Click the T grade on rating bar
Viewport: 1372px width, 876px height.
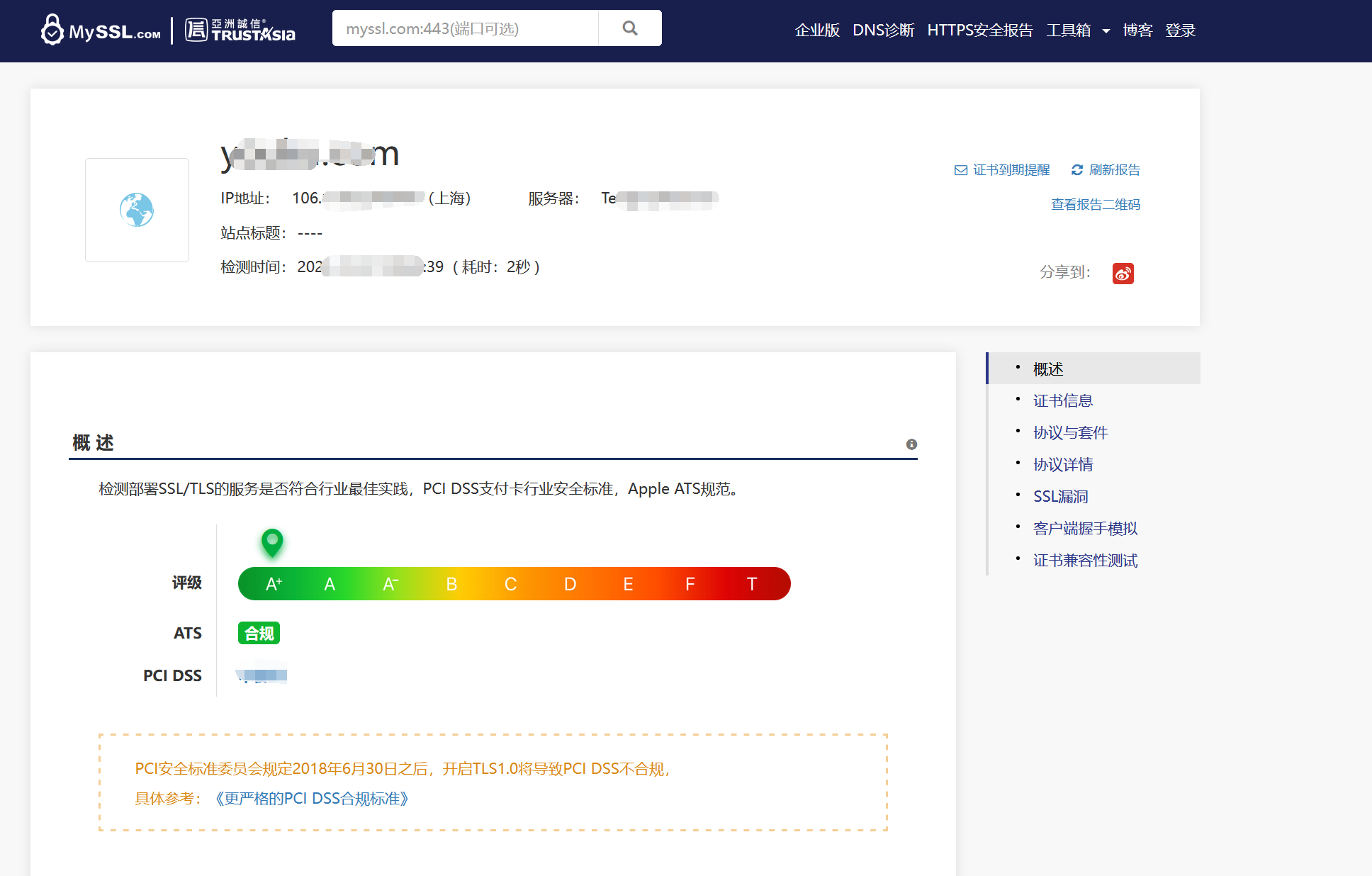(752, 584)
